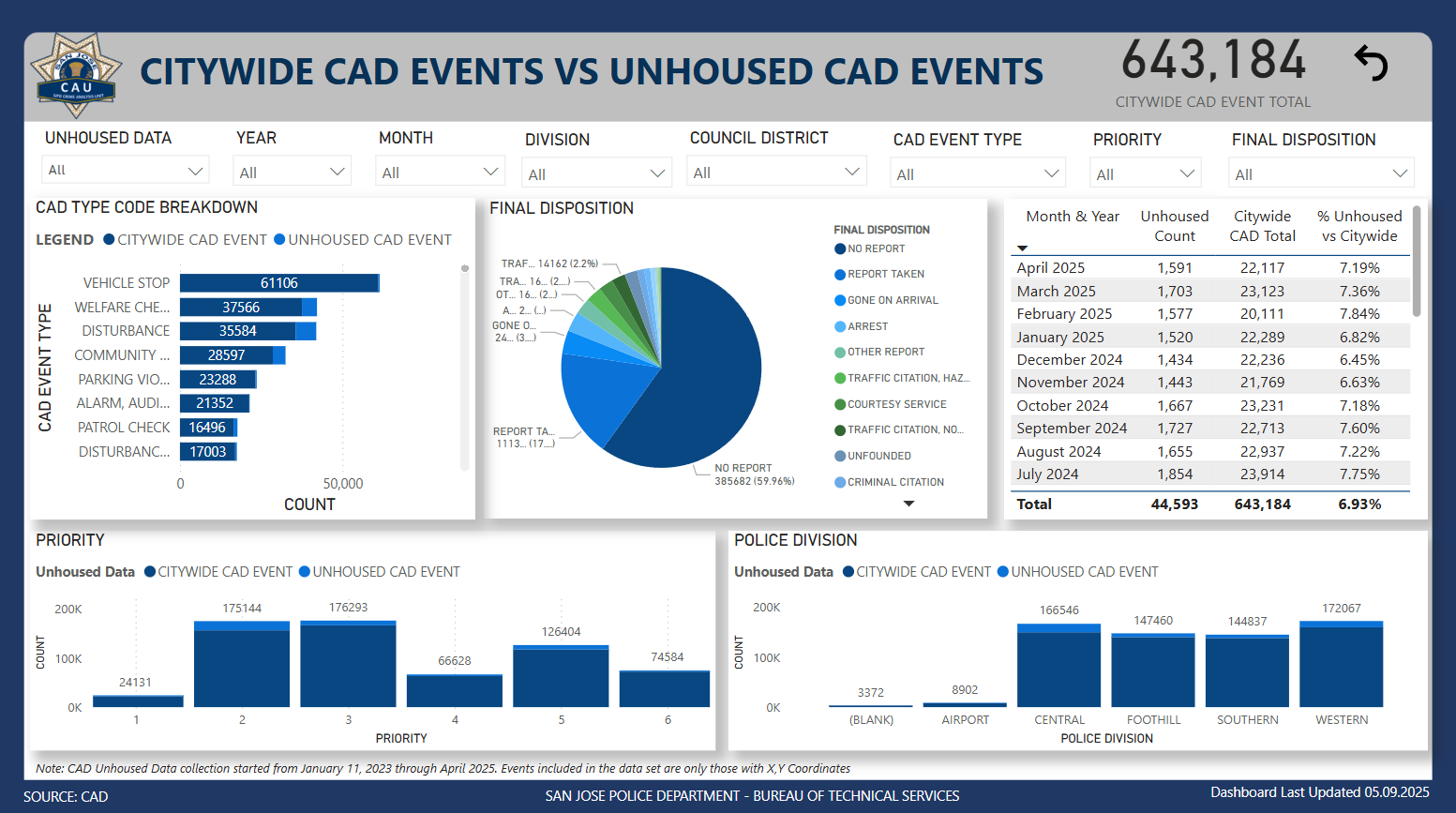
Task: Open the UNHOUSED DATA dropdown
Action: click(x=125, y=171)
